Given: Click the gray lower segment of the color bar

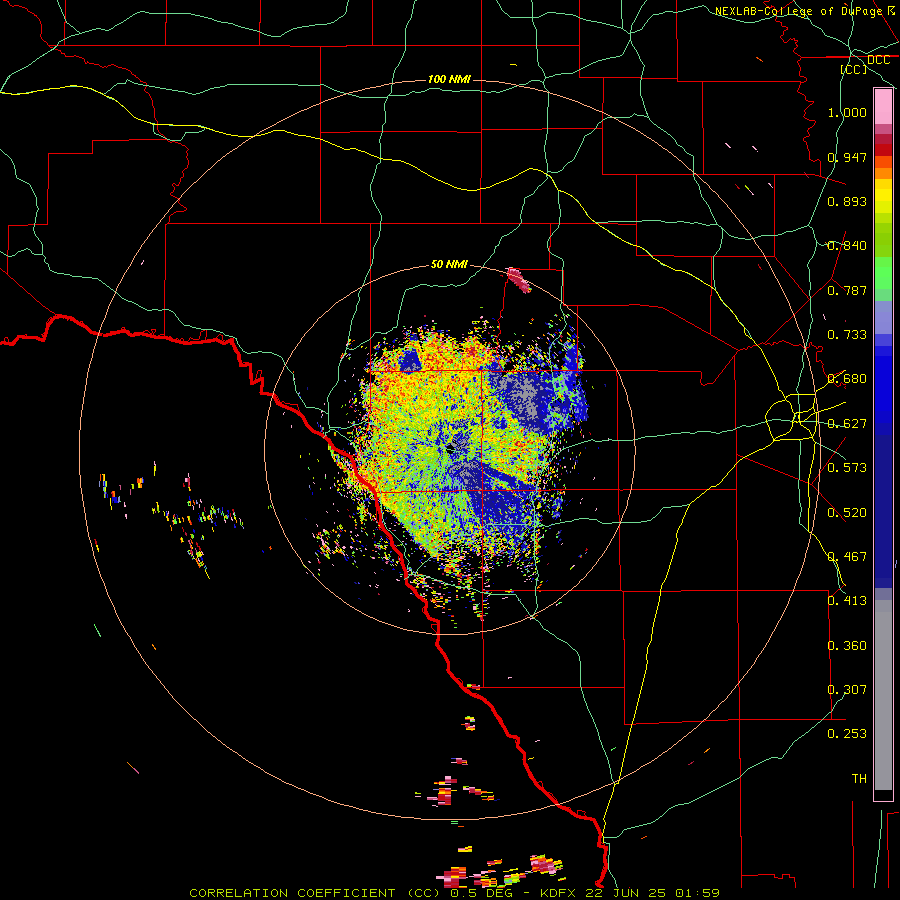Looking at the screenshot, I should tap(883, 695).
